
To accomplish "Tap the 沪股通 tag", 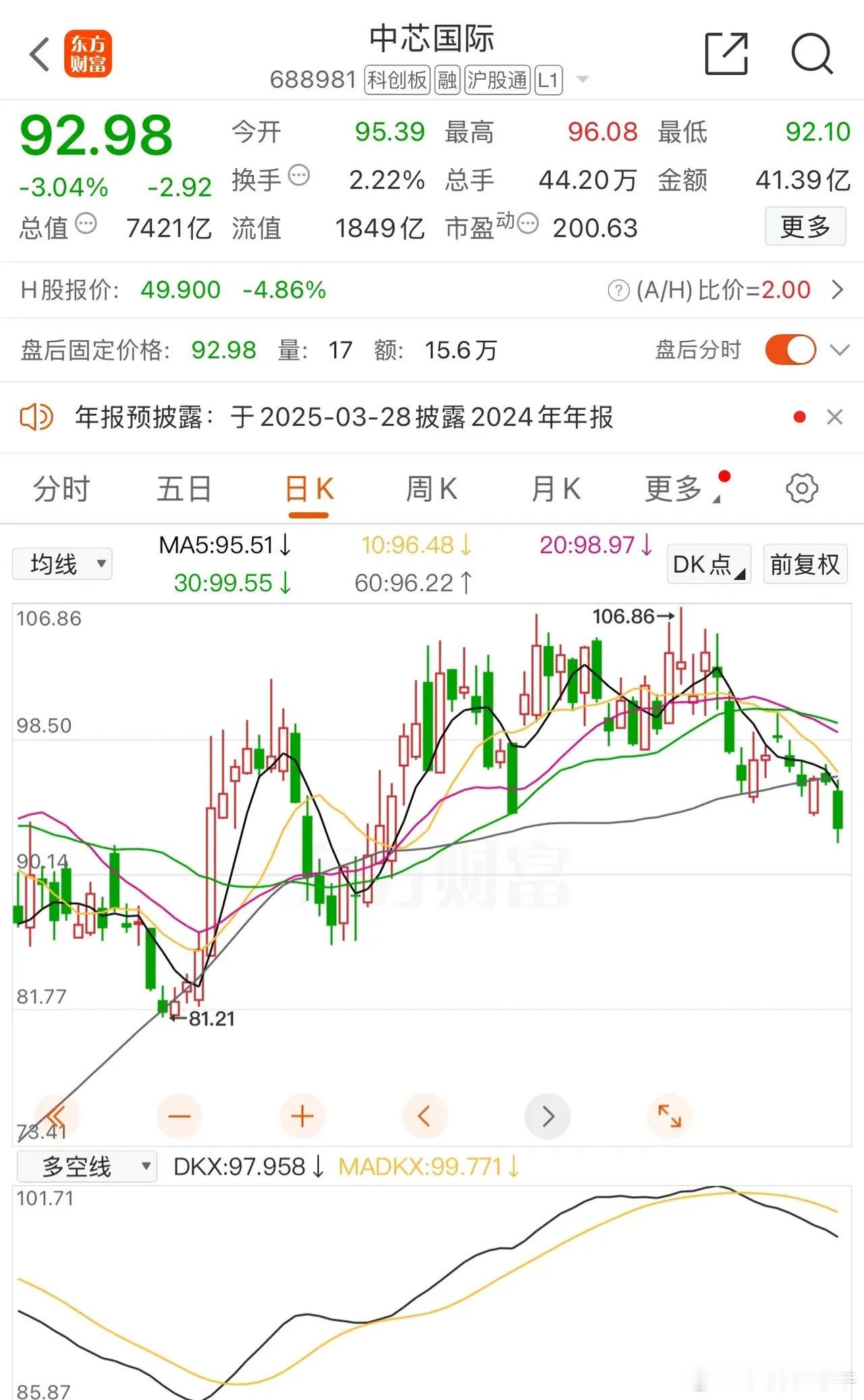I will click(x=497, y=80).
